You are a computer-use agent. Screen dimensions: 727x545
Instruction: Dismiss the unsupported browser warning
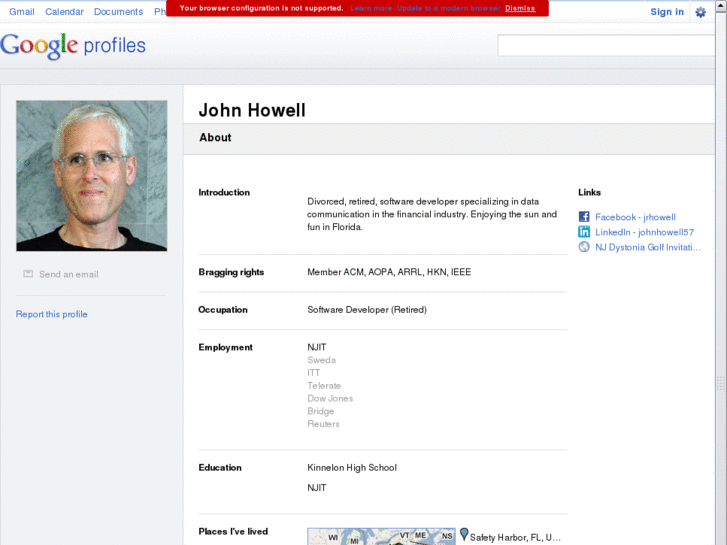(x=520, y=8)
